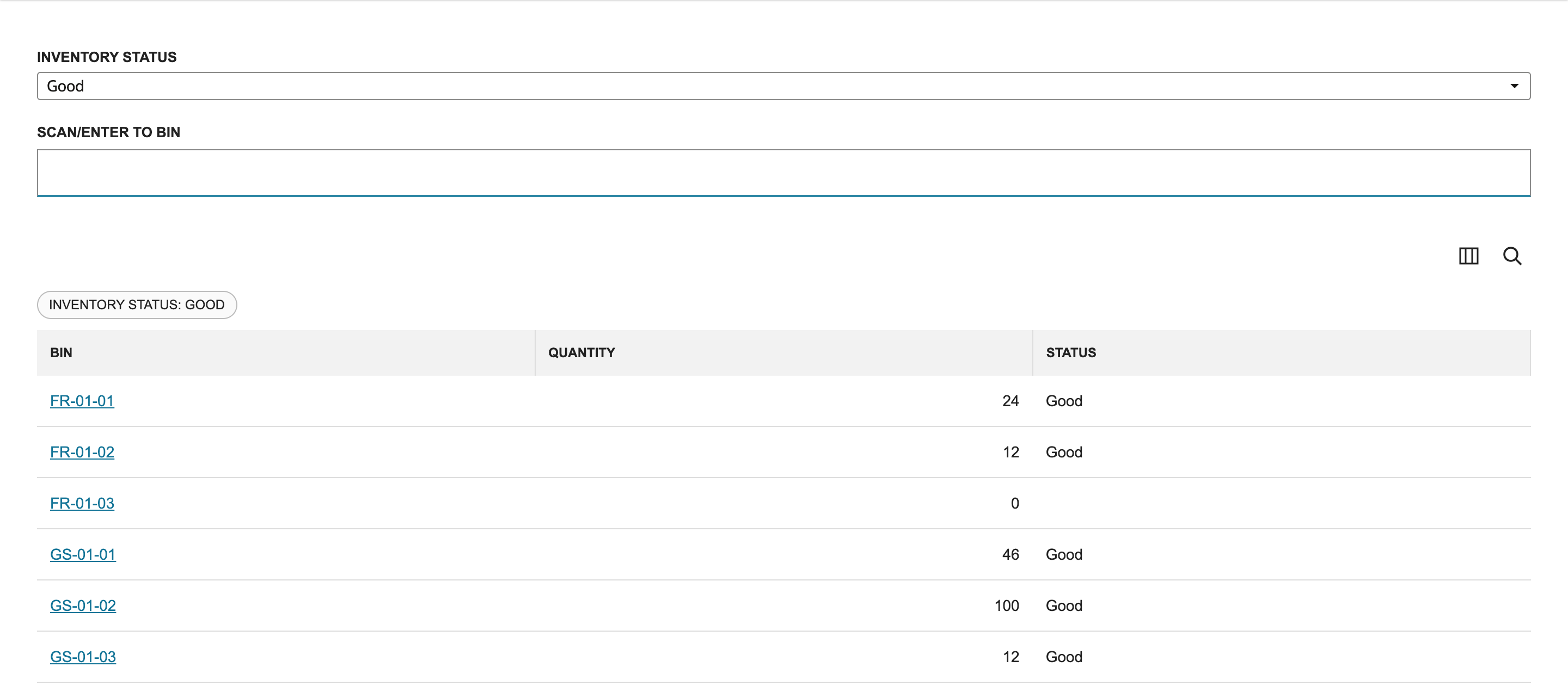
Task: Click the table search magnifier icon
Action: 1512,256
